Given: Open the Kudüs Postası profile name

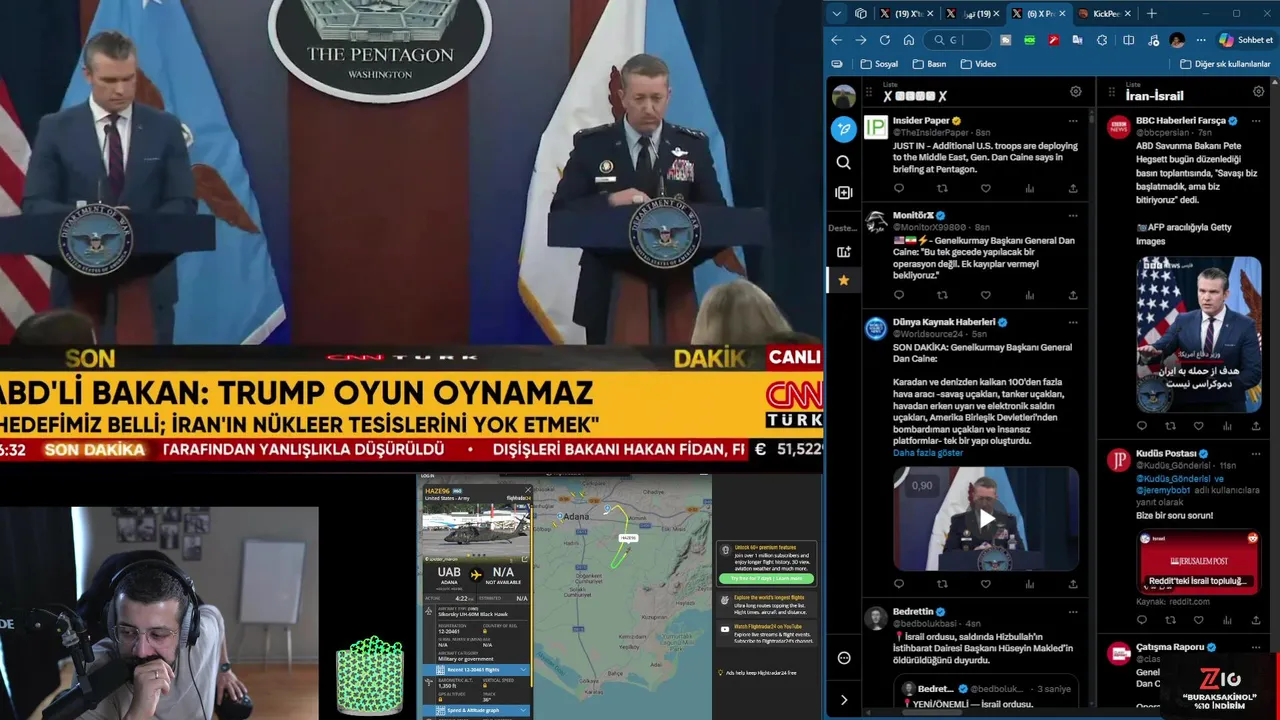Looking at the screenshot, I should coord(1166,453).
